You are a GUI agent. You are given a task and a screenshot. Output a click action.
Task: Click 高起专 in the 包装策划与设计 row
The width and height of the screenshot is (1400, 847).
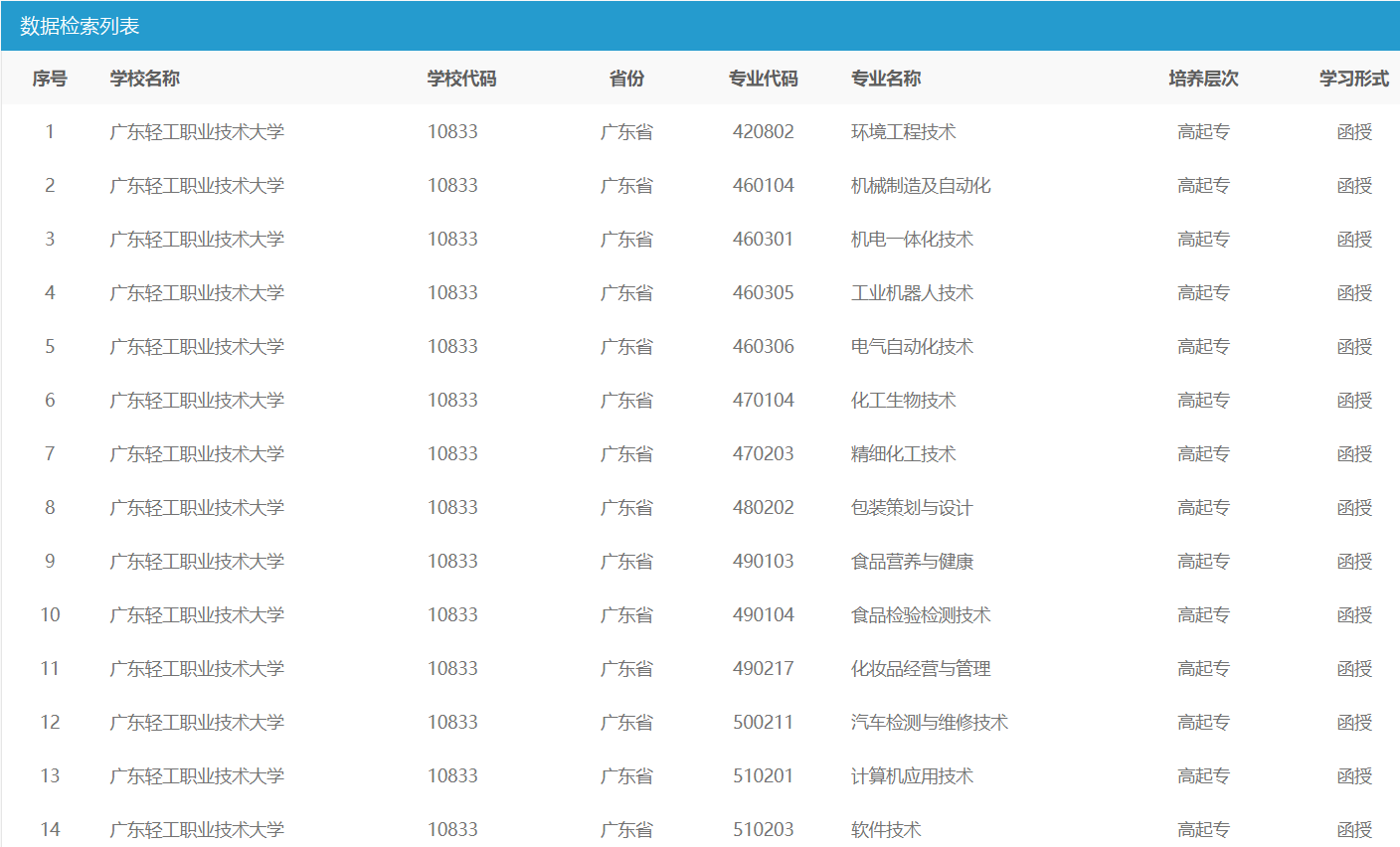pos(1204,508)
